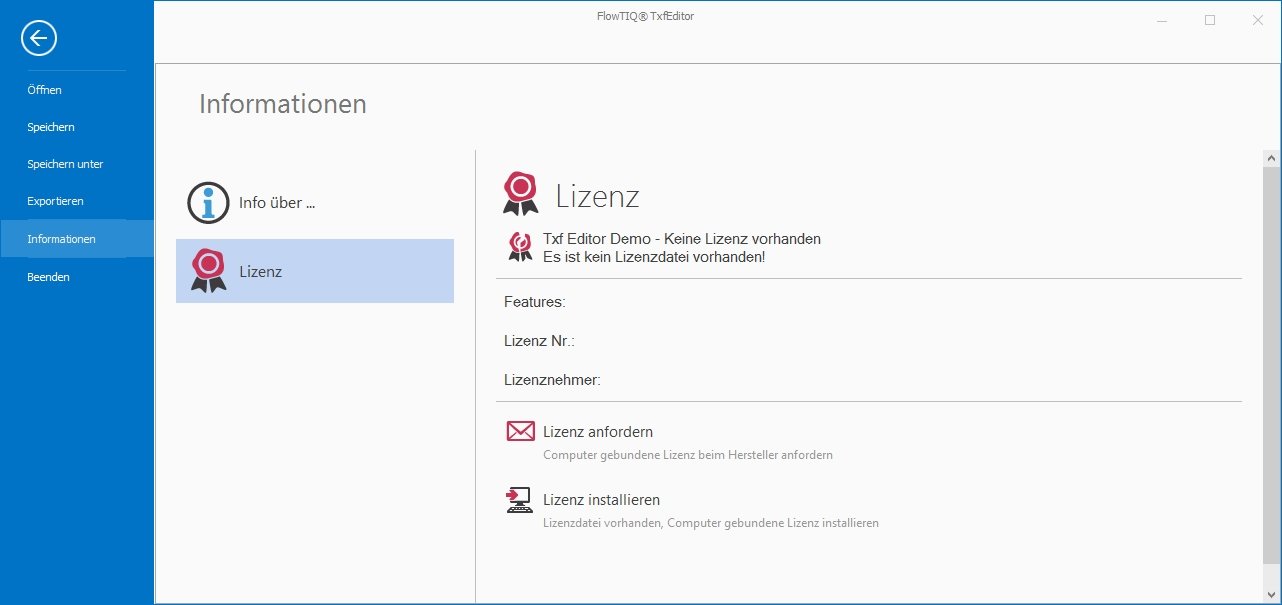Click the red ribbon badge beside Lizenz tab
The height and width of the screenshot is (605, 1282).
pyautogui.click(x=208, y=271)
